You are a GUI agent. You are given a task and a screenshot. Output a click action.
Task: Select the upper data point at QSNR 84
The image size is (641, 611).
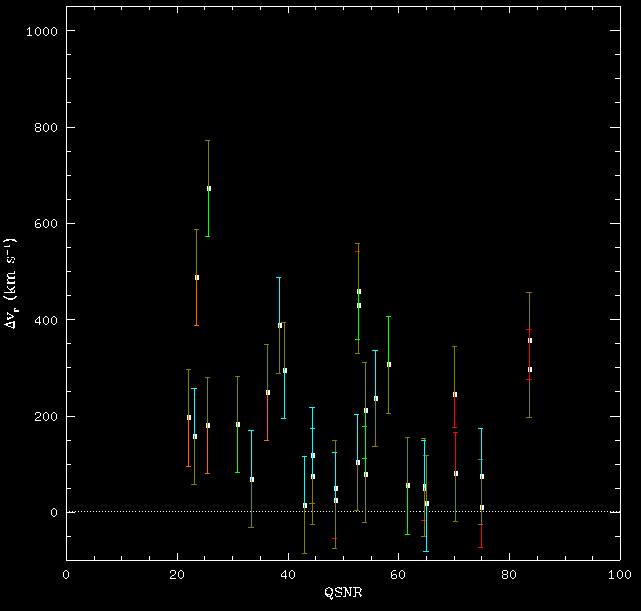[x=530, y=340]
